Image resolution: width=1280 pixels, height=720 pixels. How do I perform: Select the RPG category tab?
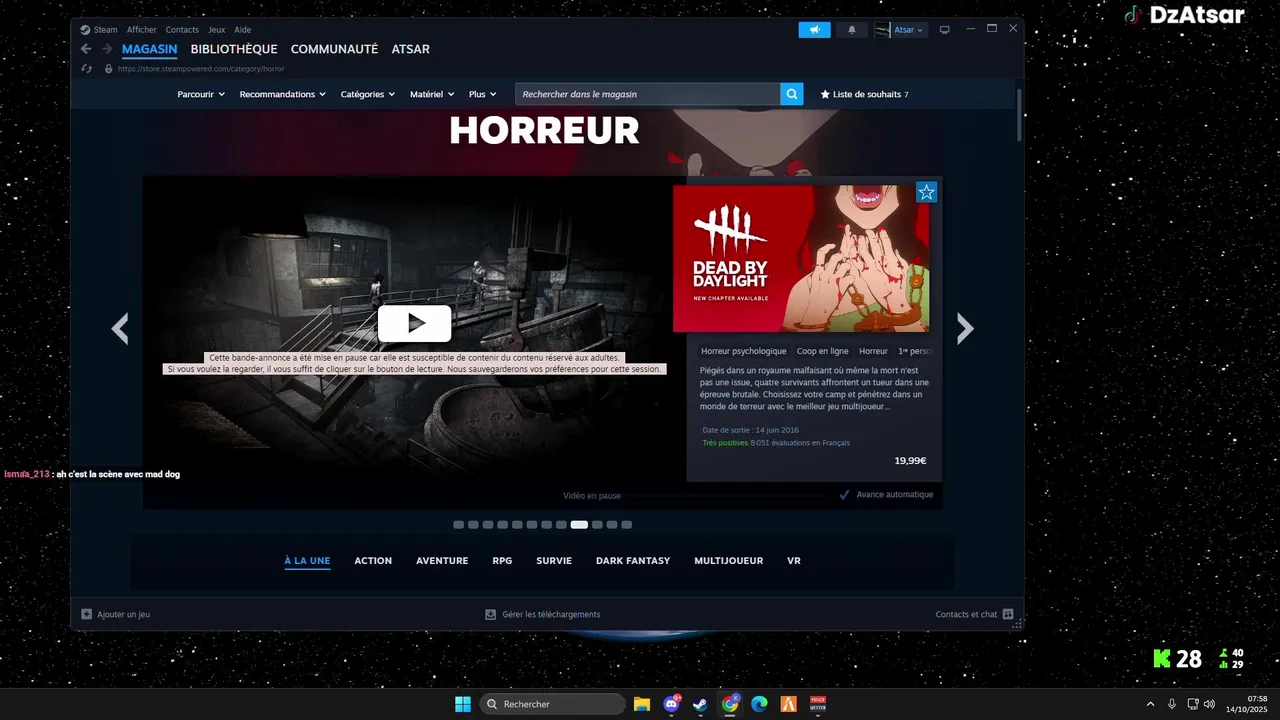[x=502, y=561]
